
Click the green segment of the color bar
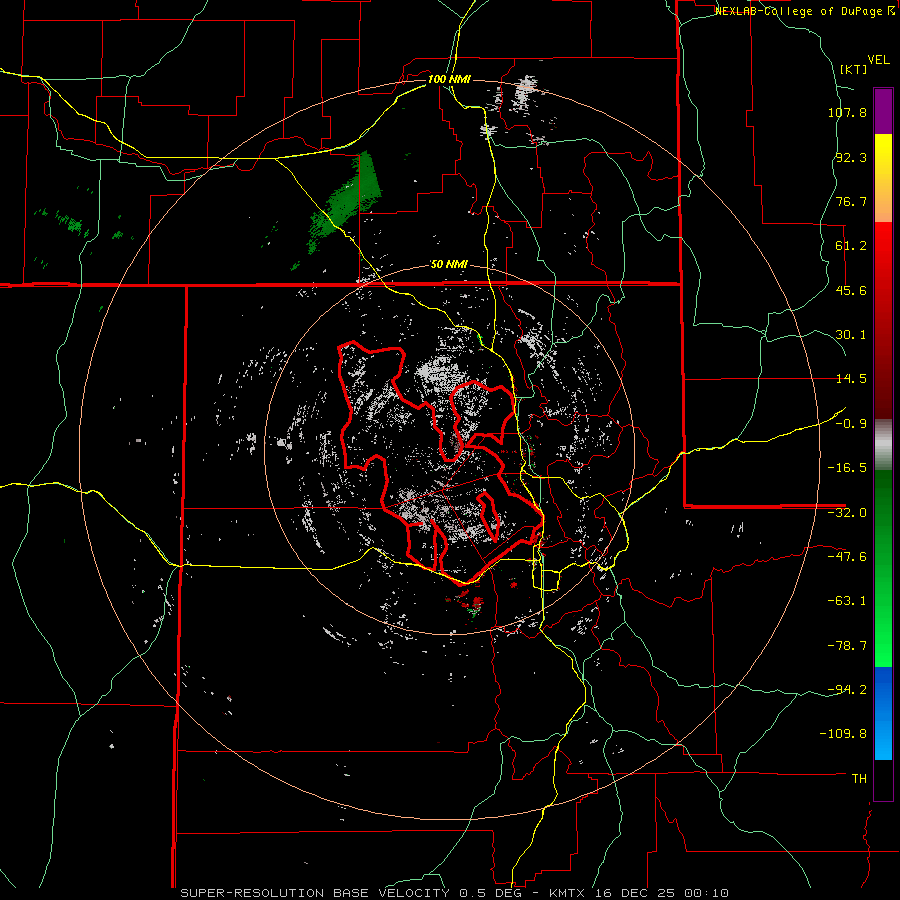883,568
